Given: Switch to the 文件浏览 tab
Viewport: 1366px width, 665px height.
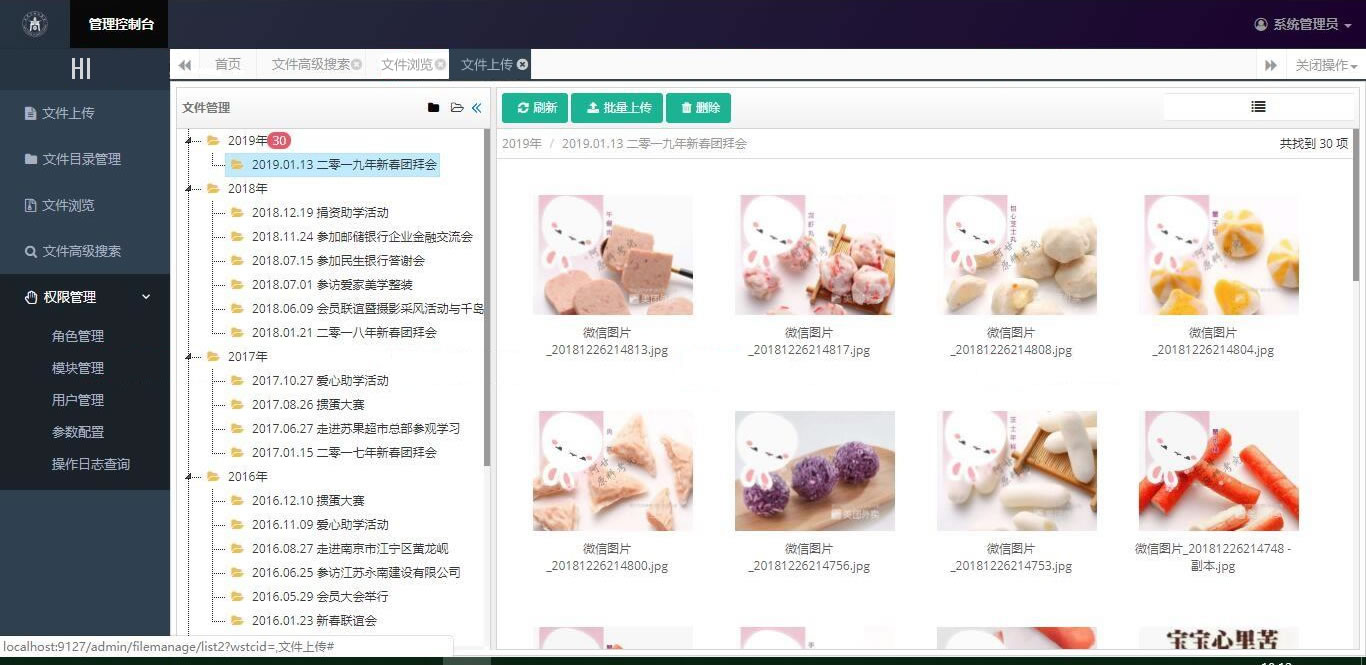Looking at the screenshot, I should [x=407, y=64].
